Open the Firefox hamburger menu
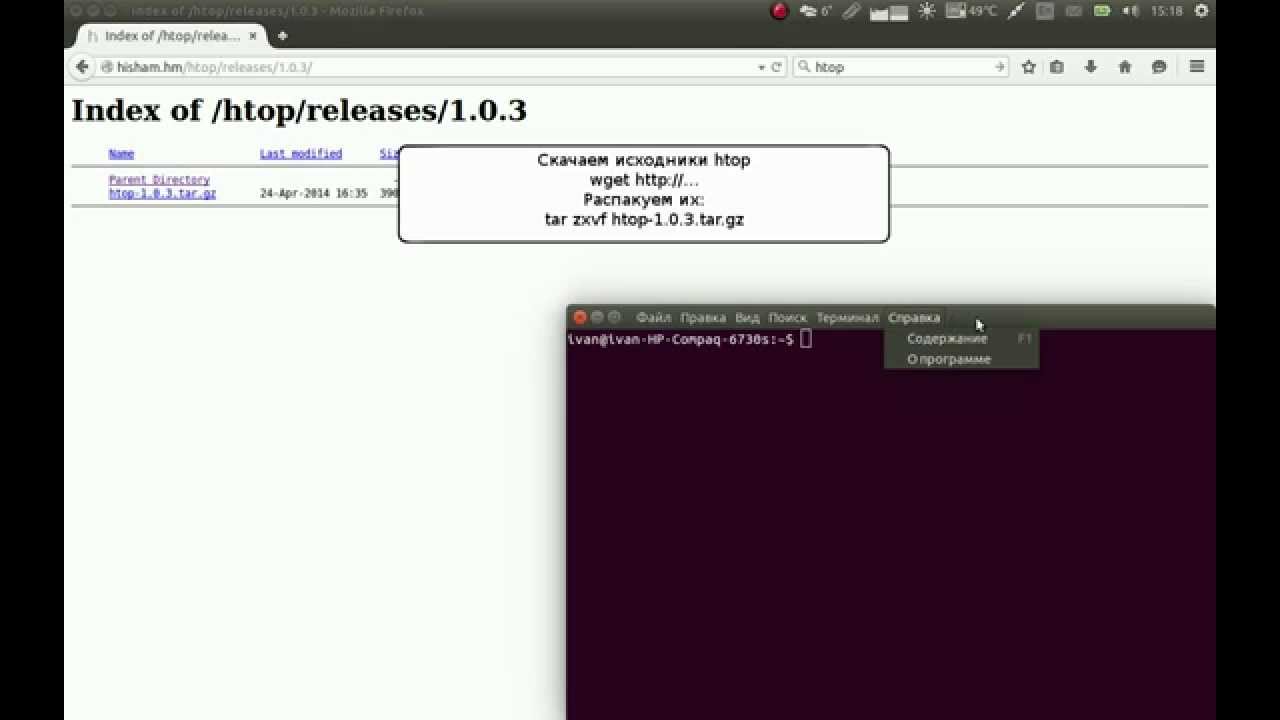 [1197, 67]
